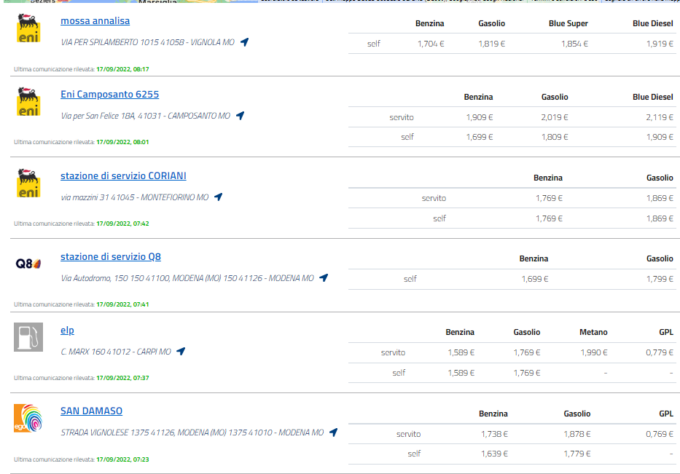The image size is (680, 474).
Task: Select CORIANI self Gasolio price 1,869 €
Action: tap(660, 218)
